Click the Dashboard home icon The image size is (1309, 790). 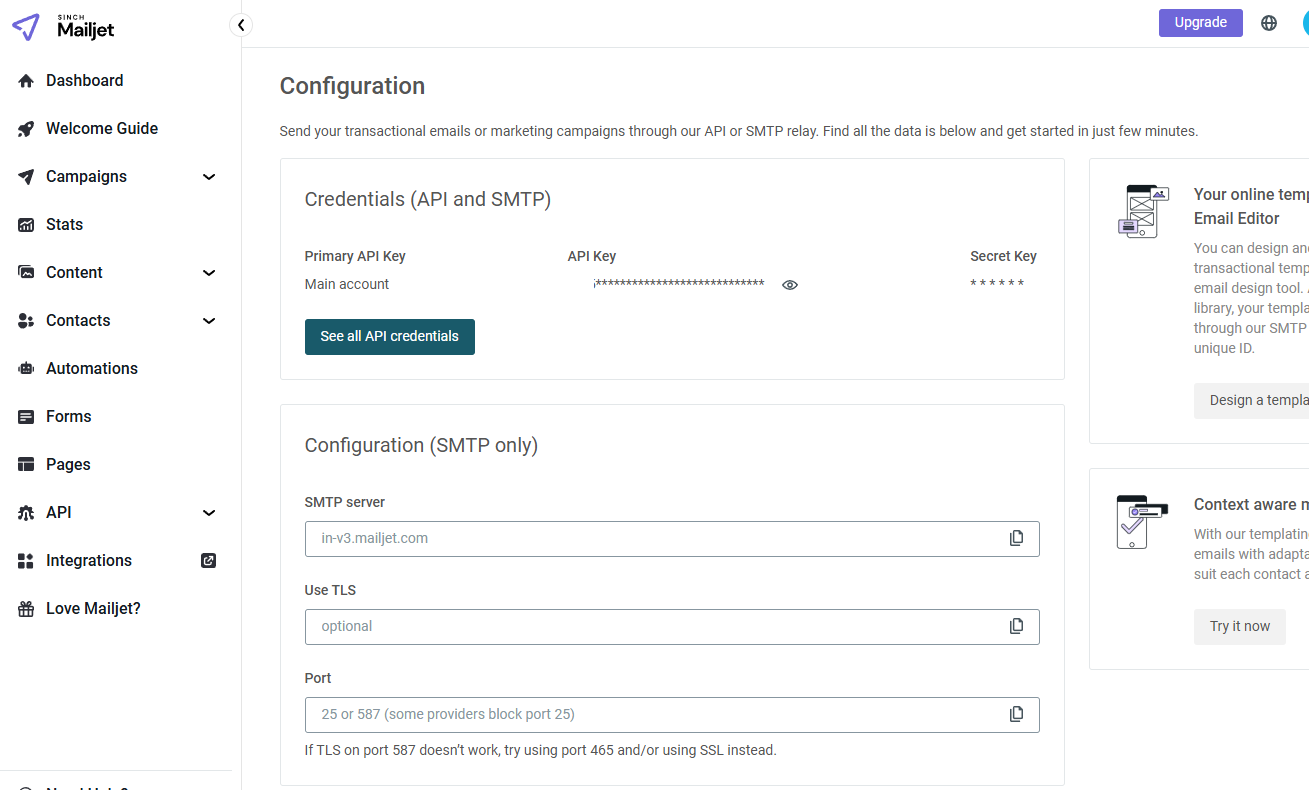(x=26, y=81)
